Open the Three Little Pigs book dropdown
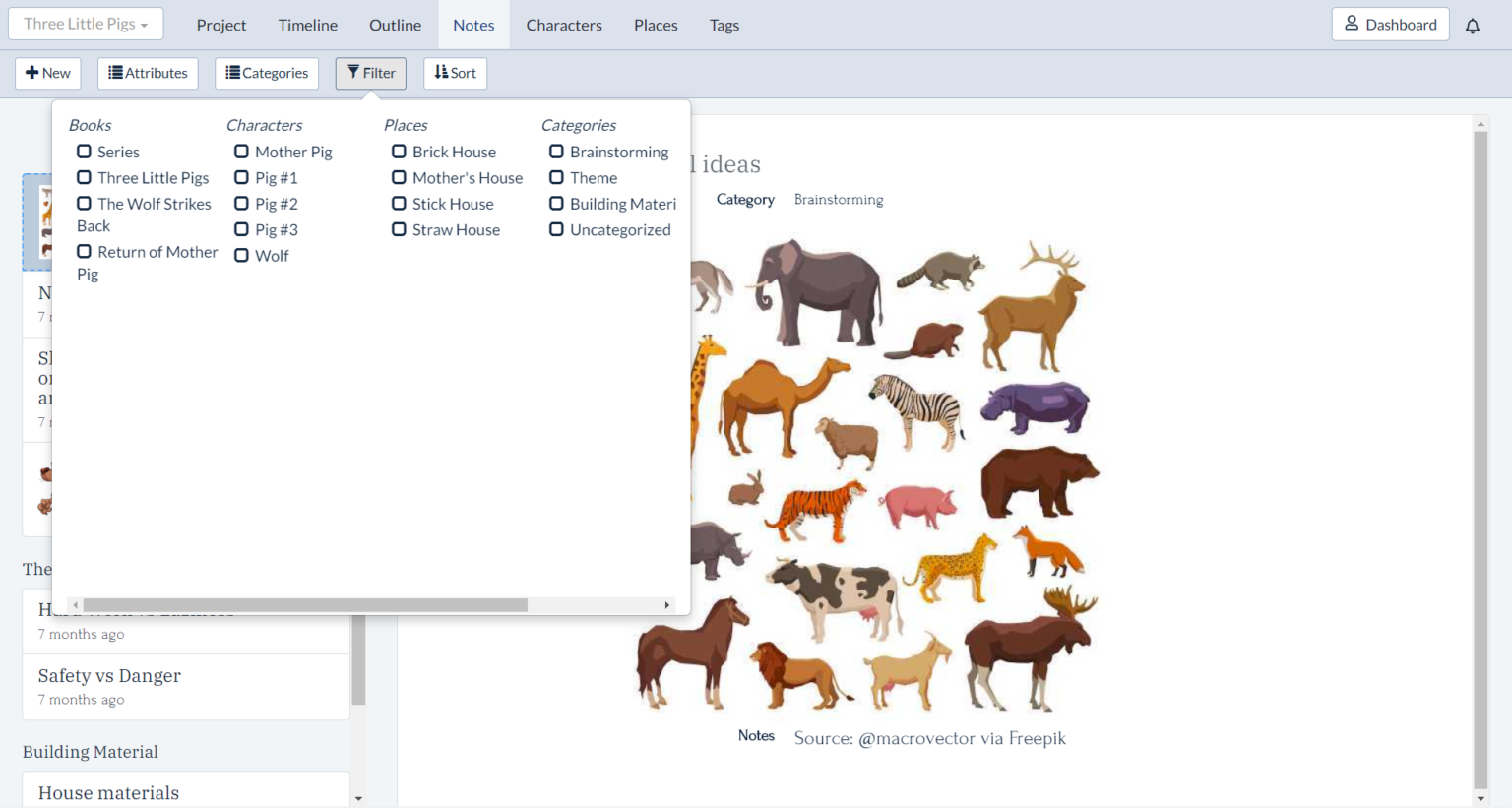 pos(86,24)
